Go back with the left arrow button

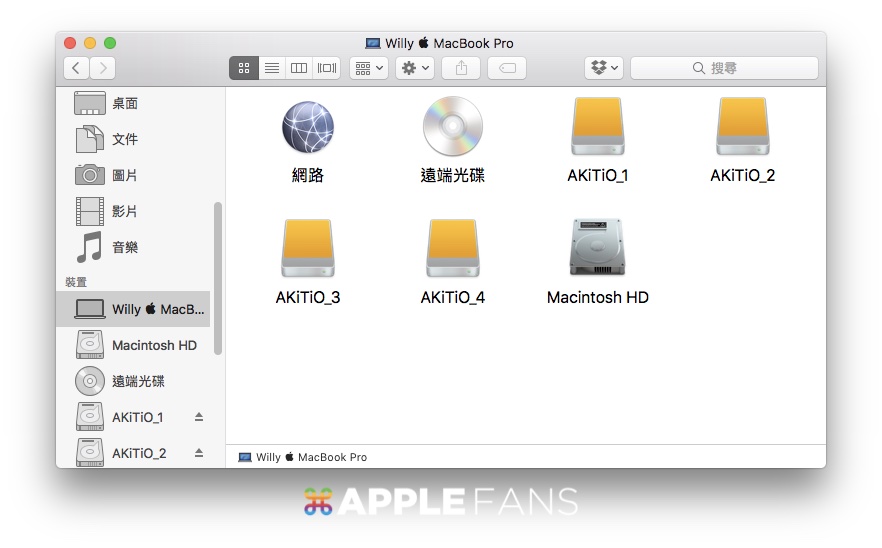[76, 68]
